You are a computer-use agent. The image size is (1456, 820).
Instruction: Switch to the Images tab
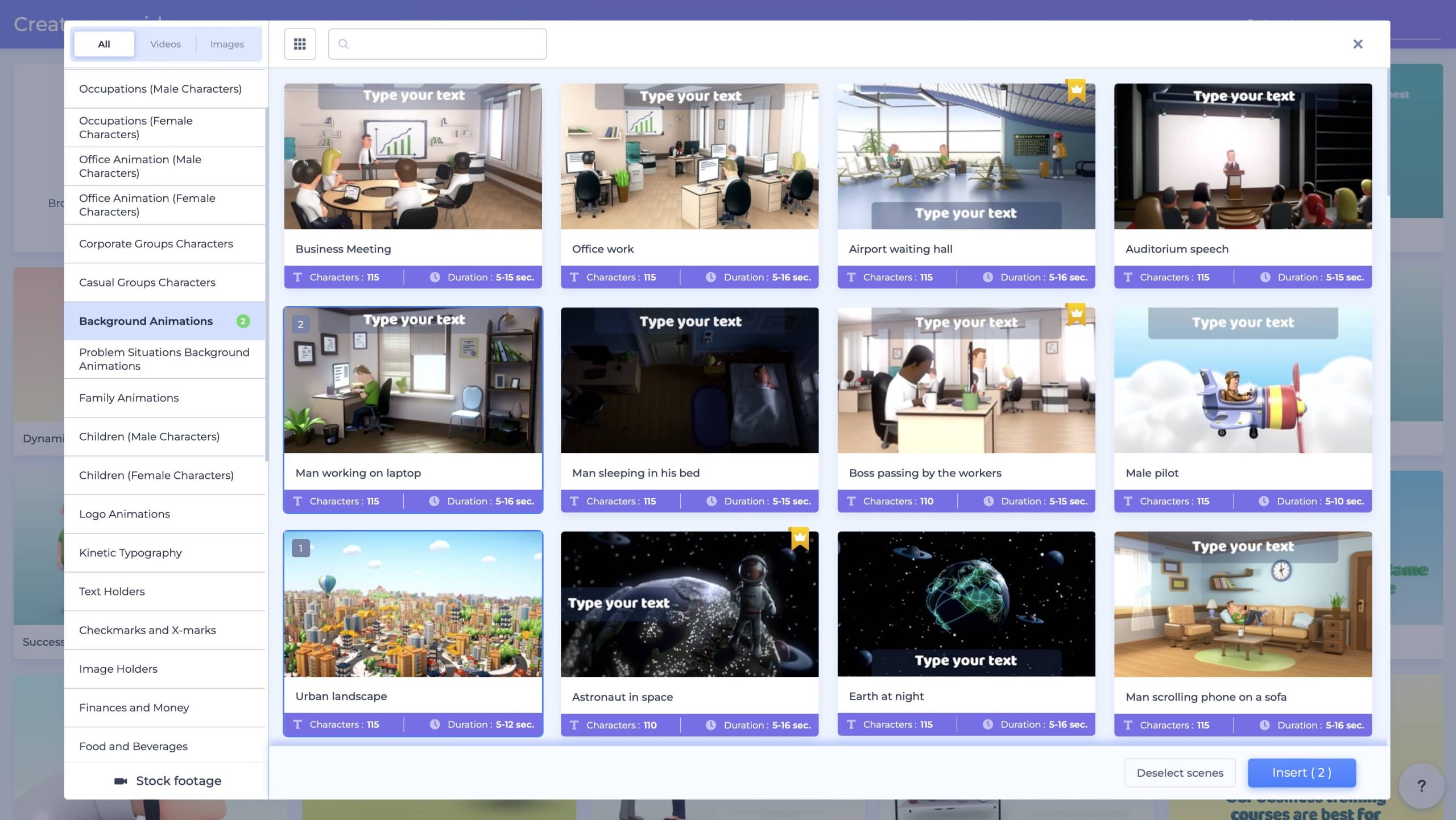click(227, 44)
